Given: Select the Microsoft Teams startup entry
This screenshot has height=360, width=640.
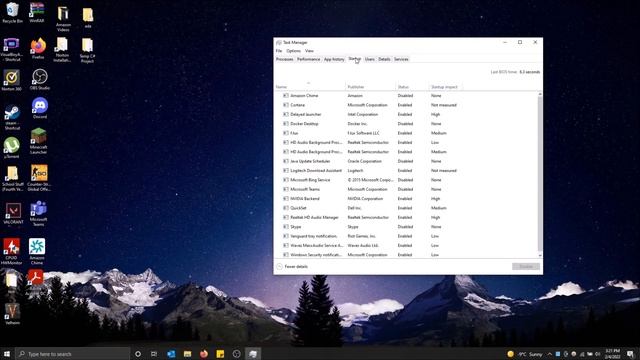Looking at the screenshot, I should [x=406, y=189].
